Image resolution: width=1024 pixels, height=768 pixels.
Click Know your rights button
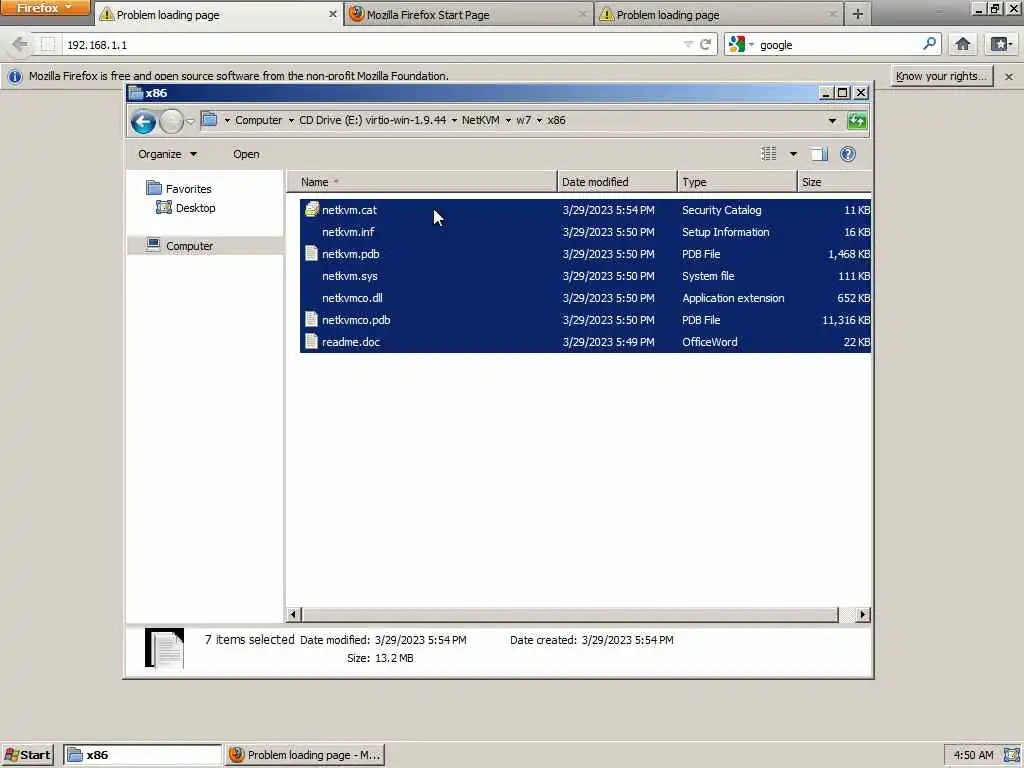(941, 76)
